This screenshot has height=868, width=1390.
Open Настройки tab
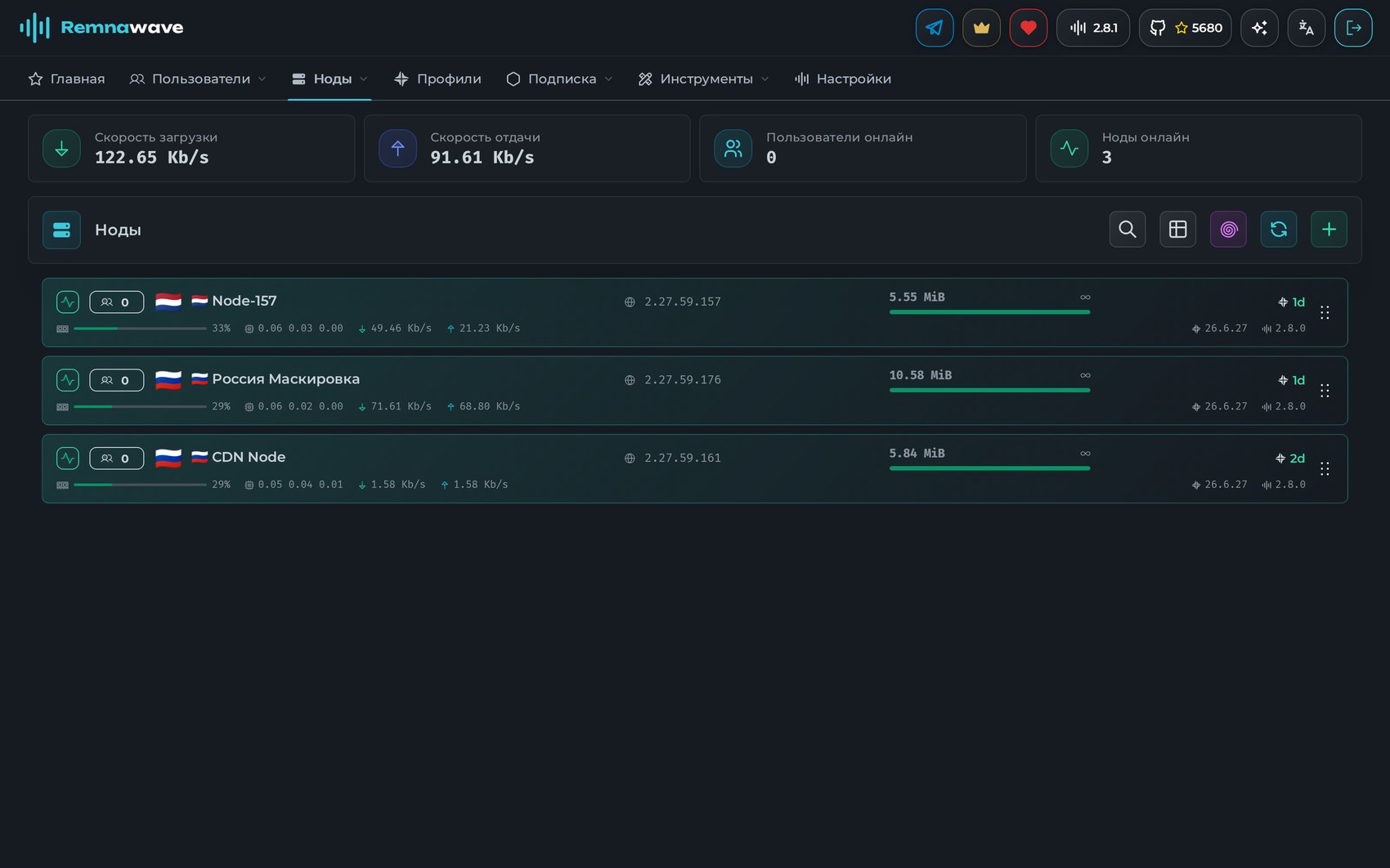(x=843, y=78)
